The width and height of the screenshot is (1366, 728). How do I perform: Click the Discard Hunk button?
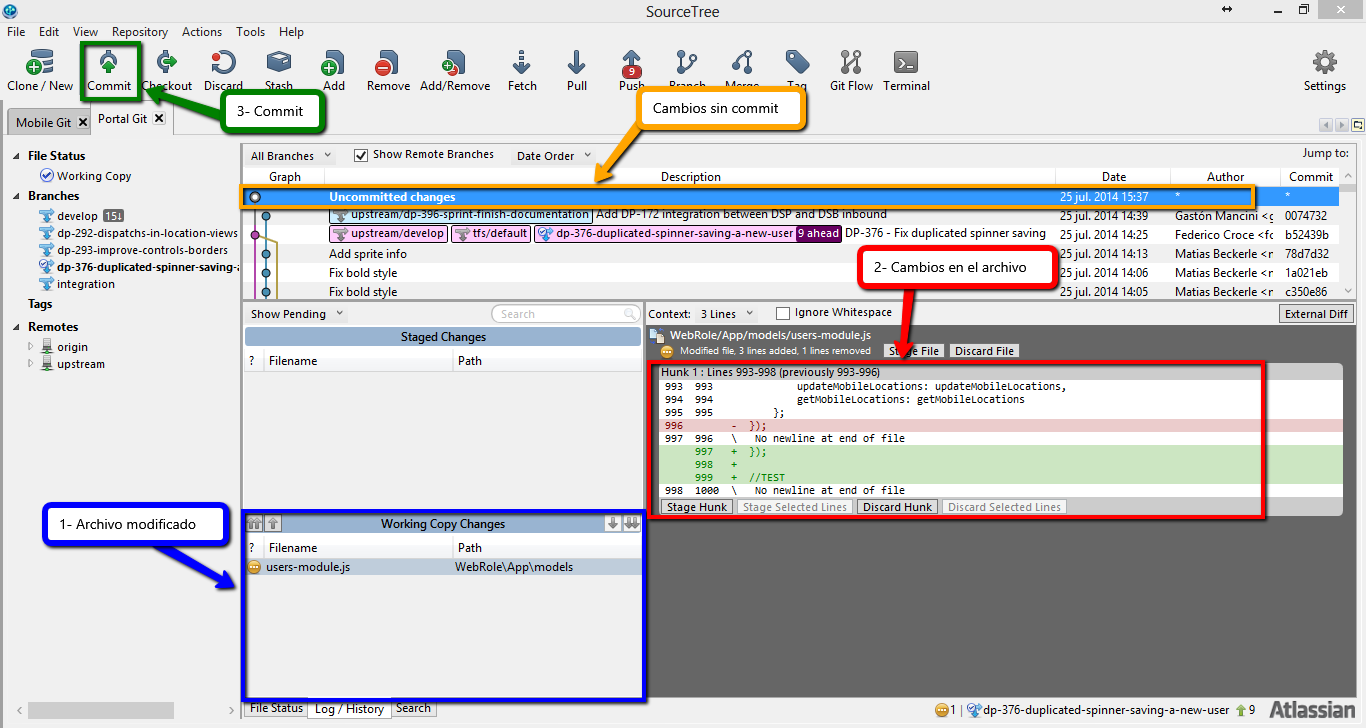(x=897, y=507)
